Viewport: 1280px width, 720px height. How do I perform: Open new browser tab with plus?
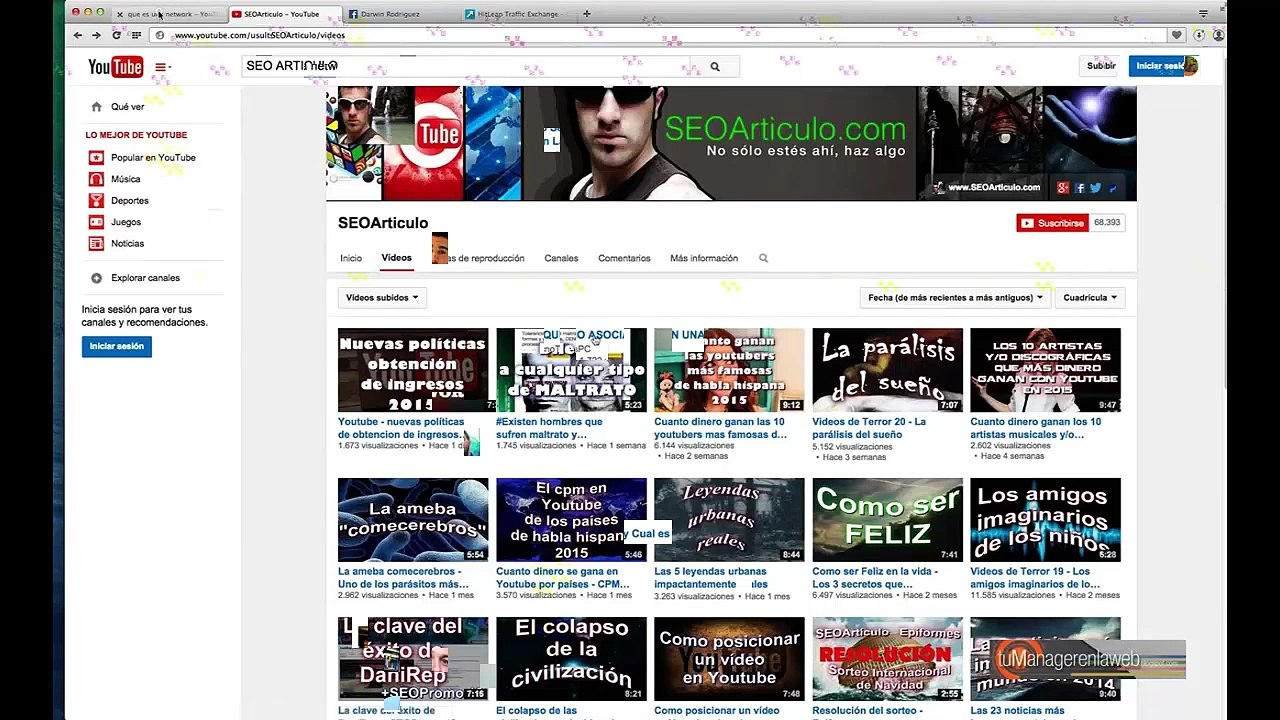point(586,14)
